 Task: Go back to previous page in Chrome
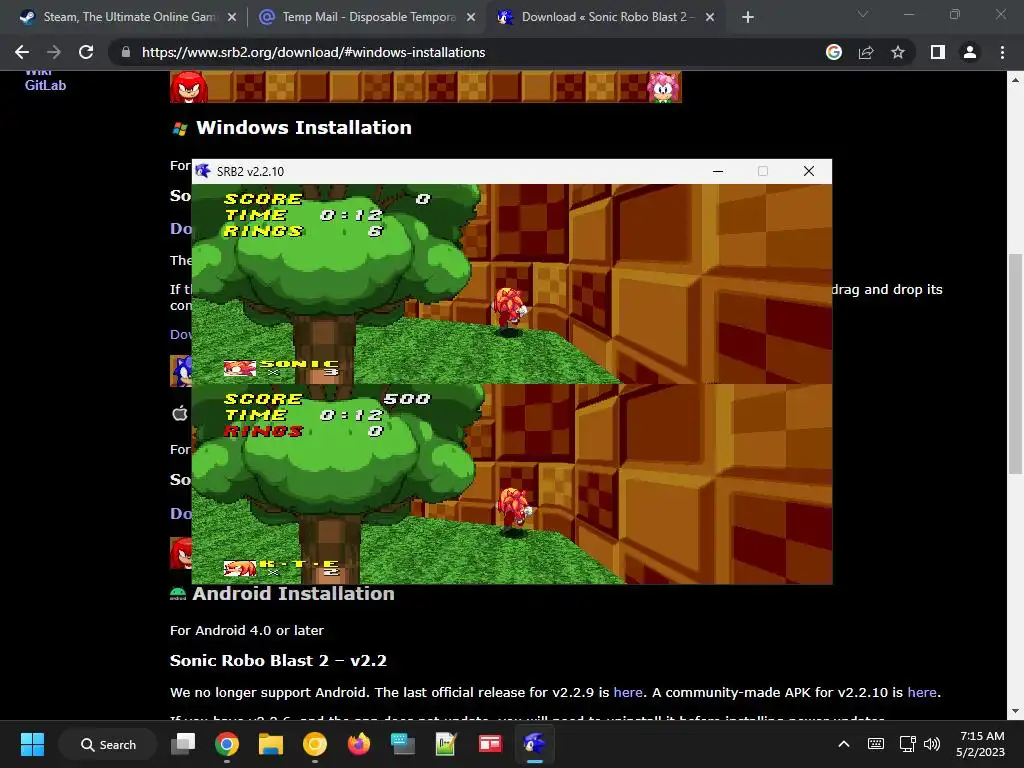coord(22,52)
